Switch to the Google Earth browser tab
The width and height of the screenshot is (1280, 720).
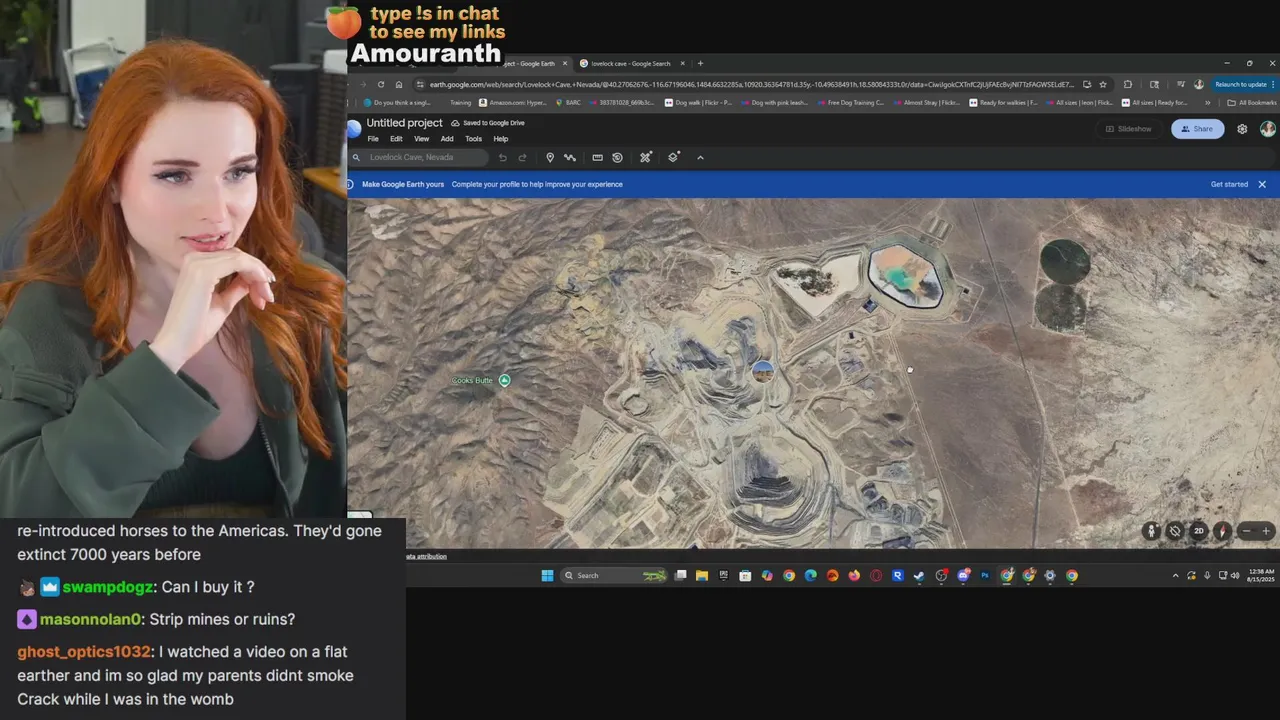coord(530,63)
